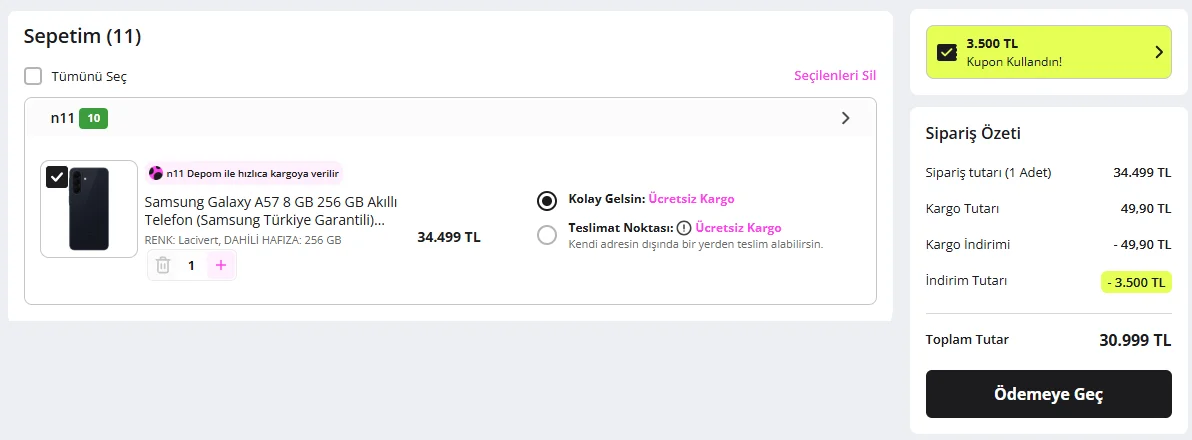Select the Kolay Gelsin delivery option
This screenshot has height=440, width=1192.
[x=547, y=200]
